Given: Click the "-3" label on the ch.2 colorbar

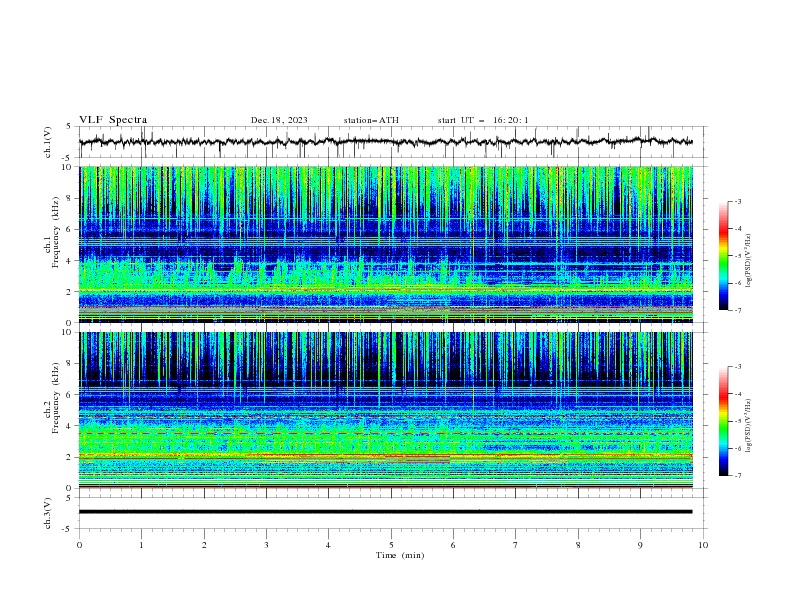Looking at the screenshot, I should [737, 367].
